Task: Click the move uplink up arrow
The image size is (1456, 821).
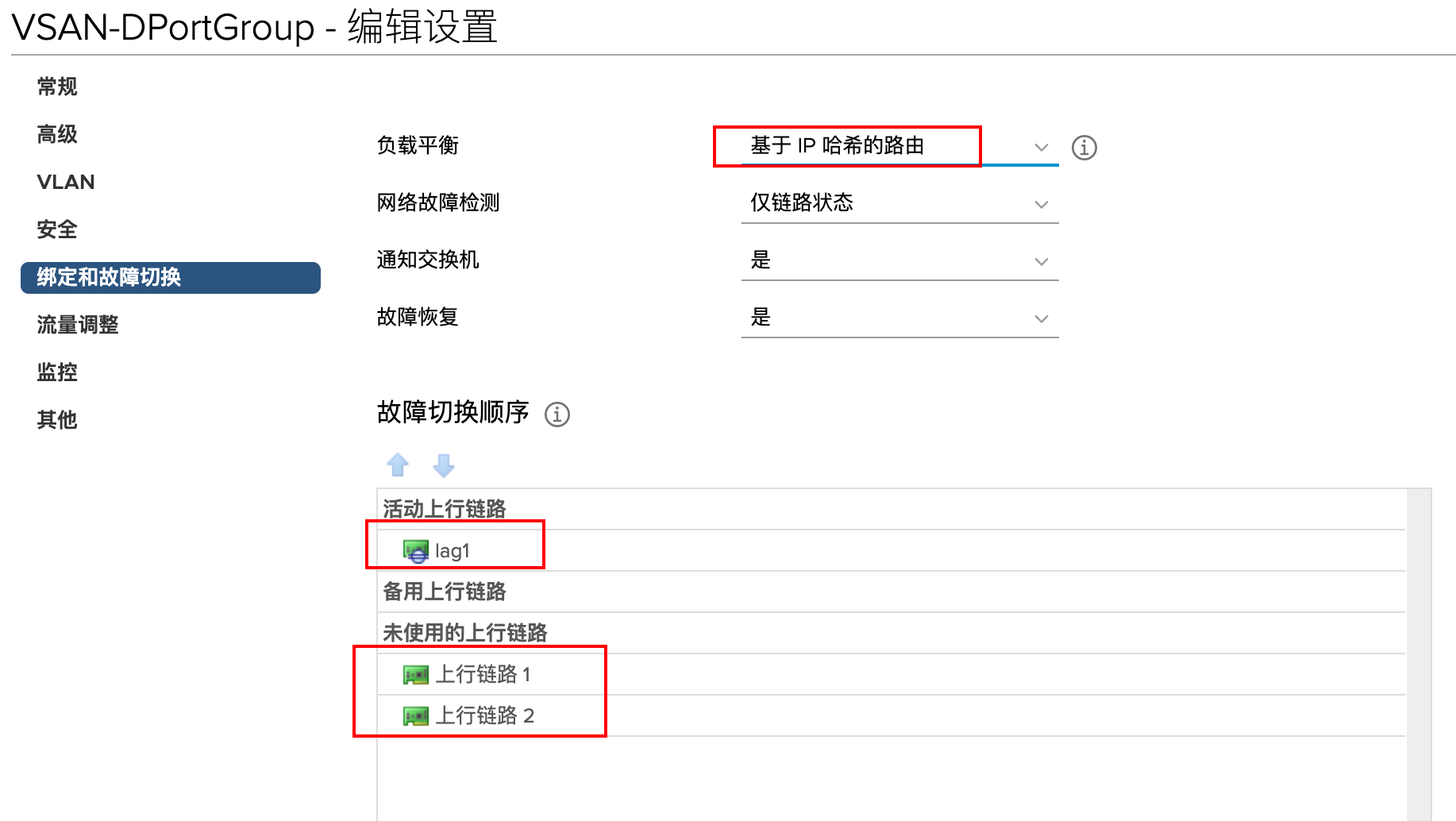Action: (x=398, y=464)
